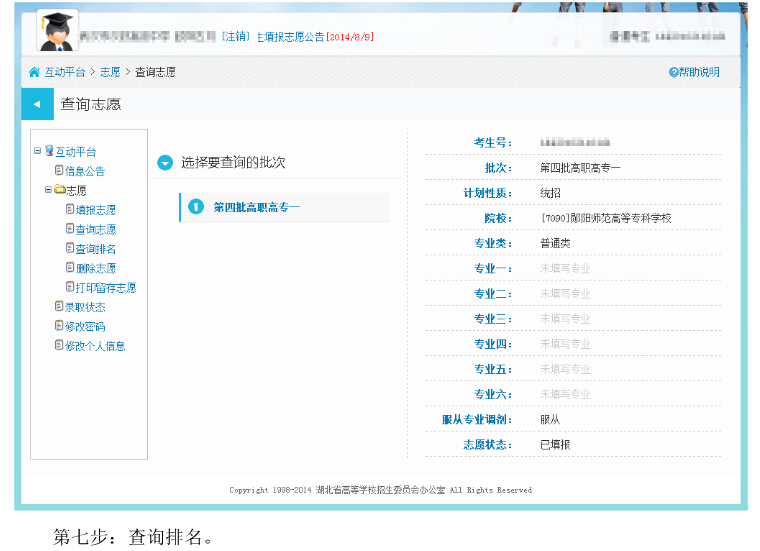
Task: Click the help question mark icon
Action: tap(673, 73)
